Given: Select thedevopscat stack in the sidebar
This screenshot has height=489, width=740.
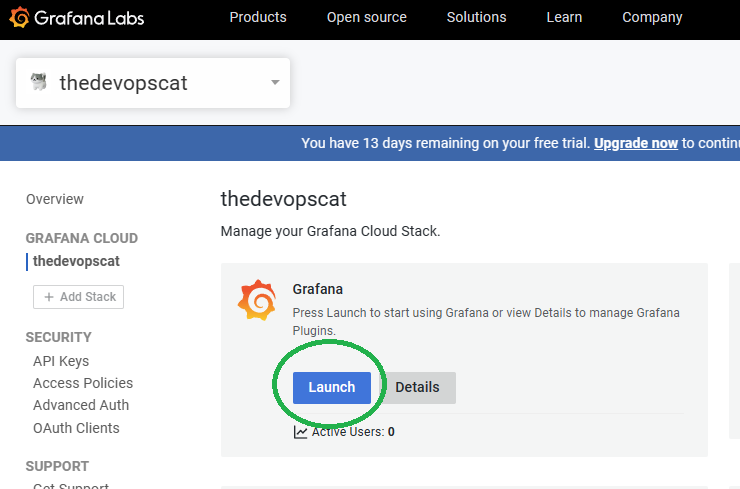Looking at the screenshot, I should tap(76, 261).
